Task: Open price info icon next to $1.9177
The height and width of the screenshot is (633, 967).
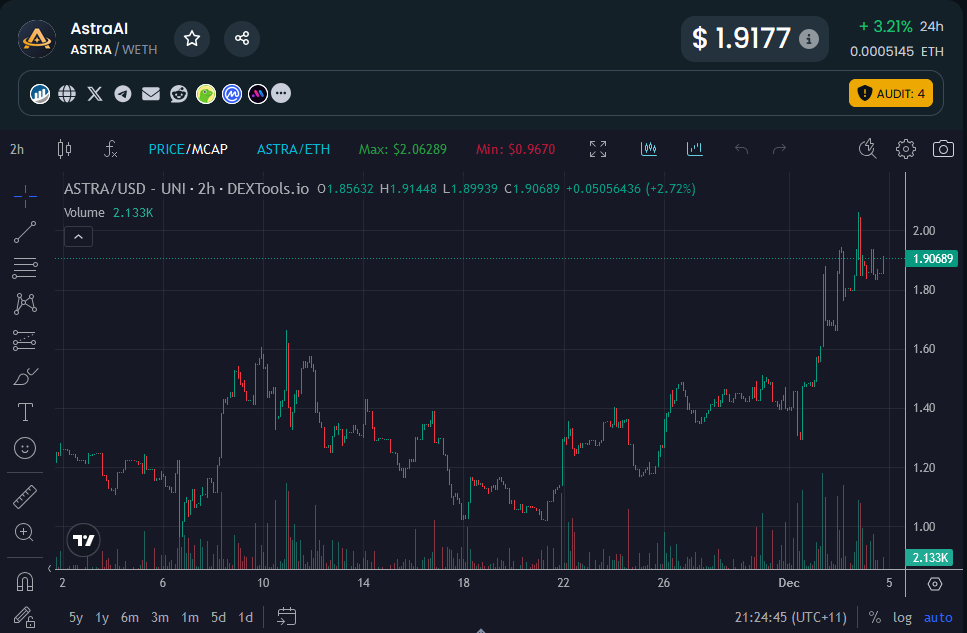Action: click(809, 39)
